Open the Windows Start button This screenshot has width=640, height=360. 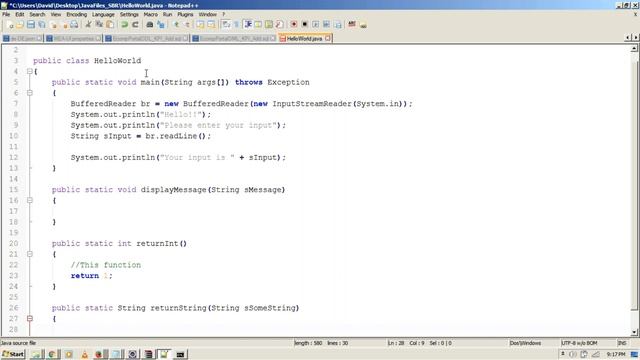(13, 354)
